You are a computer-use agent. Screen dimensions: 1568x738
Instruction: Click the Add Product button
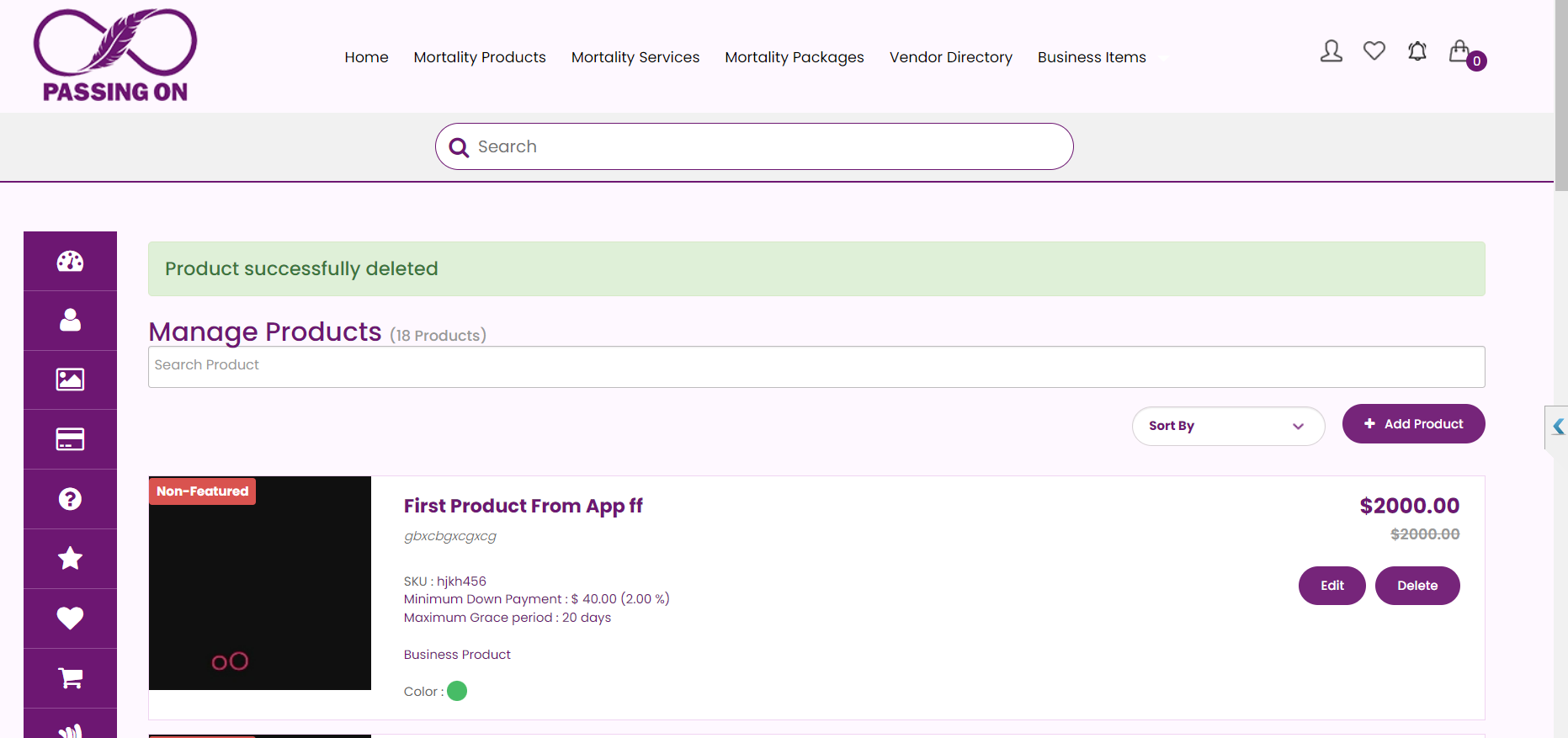1413,424
